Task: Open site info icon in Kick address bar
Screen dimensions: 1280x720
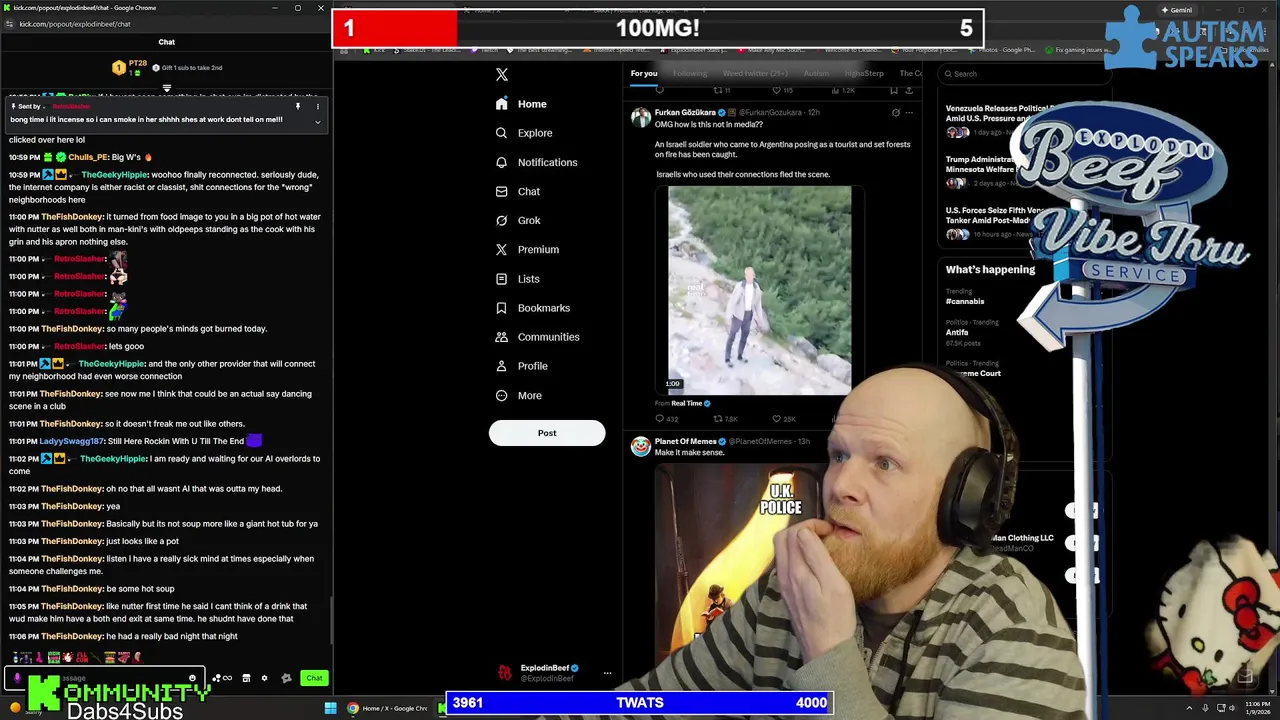Action: click(9, 24)
